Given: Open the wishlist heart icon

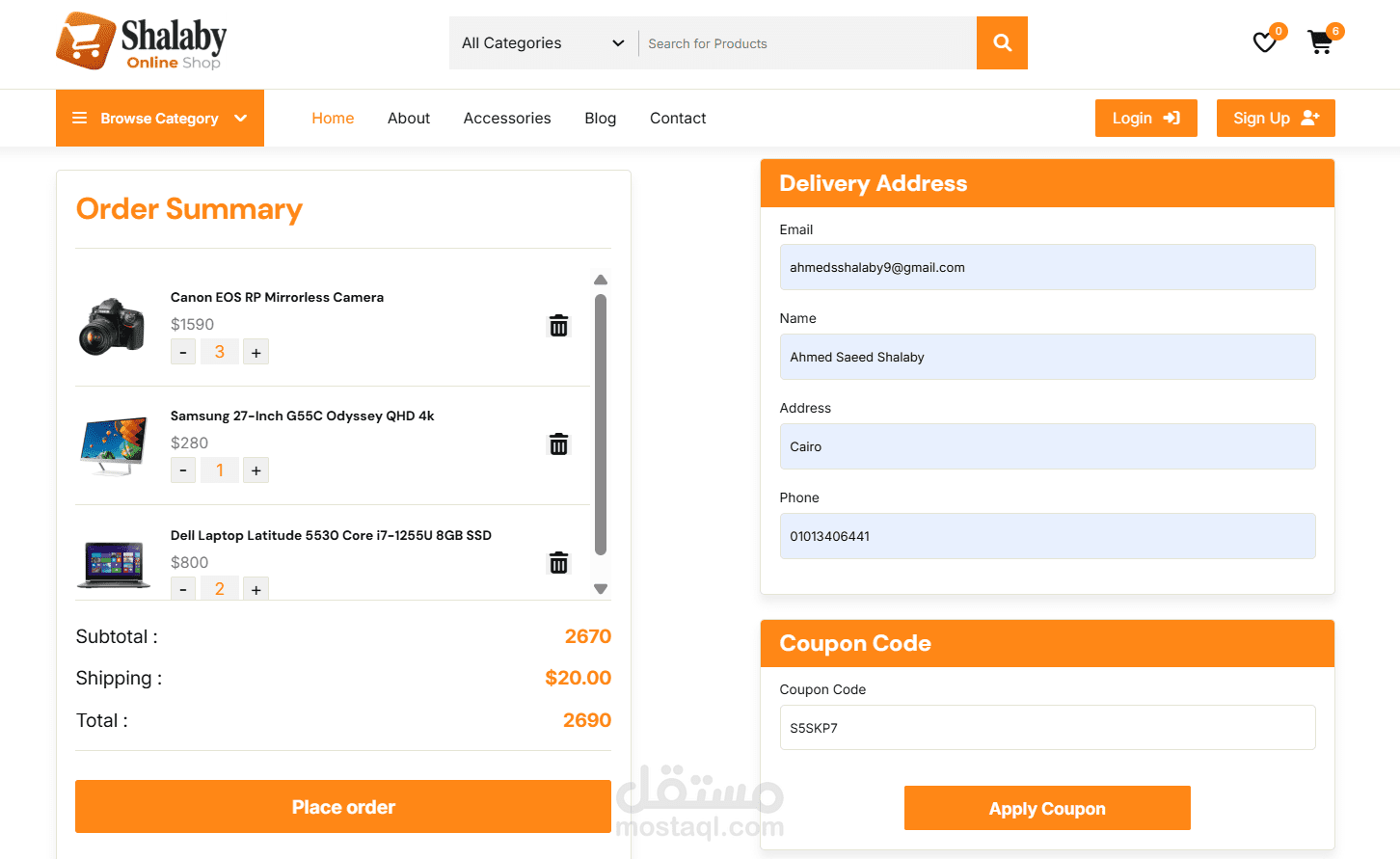Looking at the screenshot, I should pyautogui.click(x=1264, y=42).
